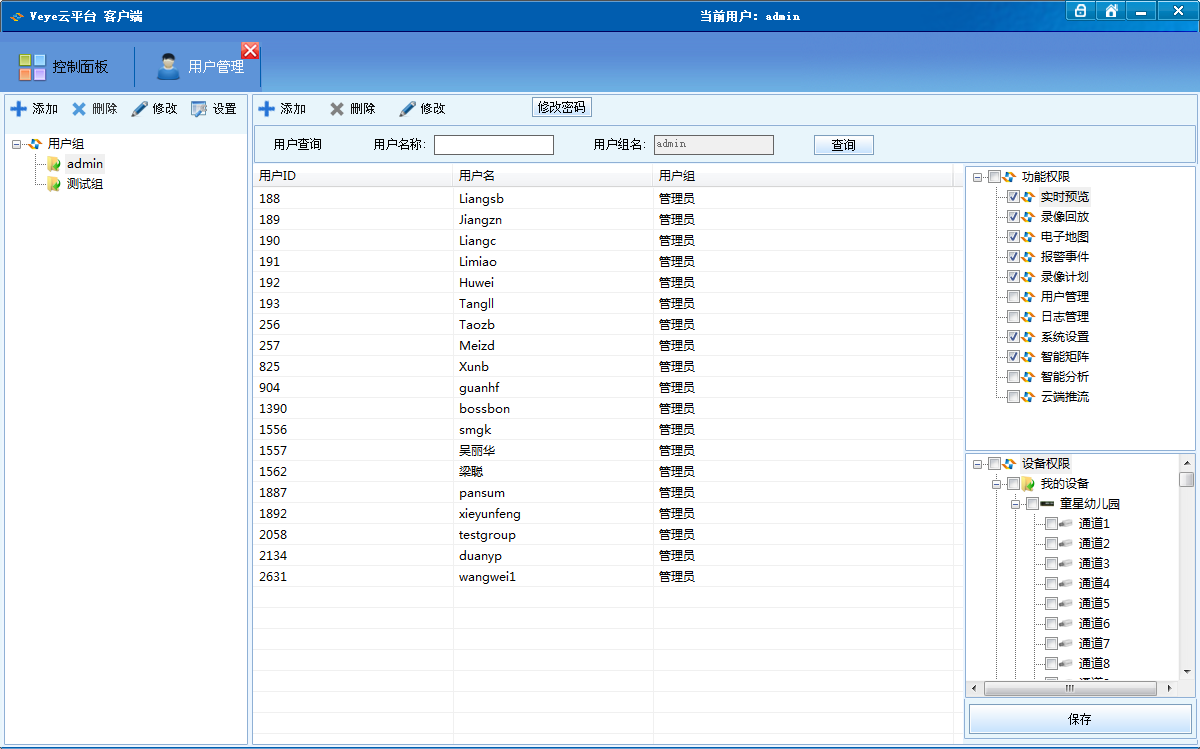The width and height of the screenshot is (1200, 749).
Task: Click the home icon in title bar
Action: [x=1111, y=11]
